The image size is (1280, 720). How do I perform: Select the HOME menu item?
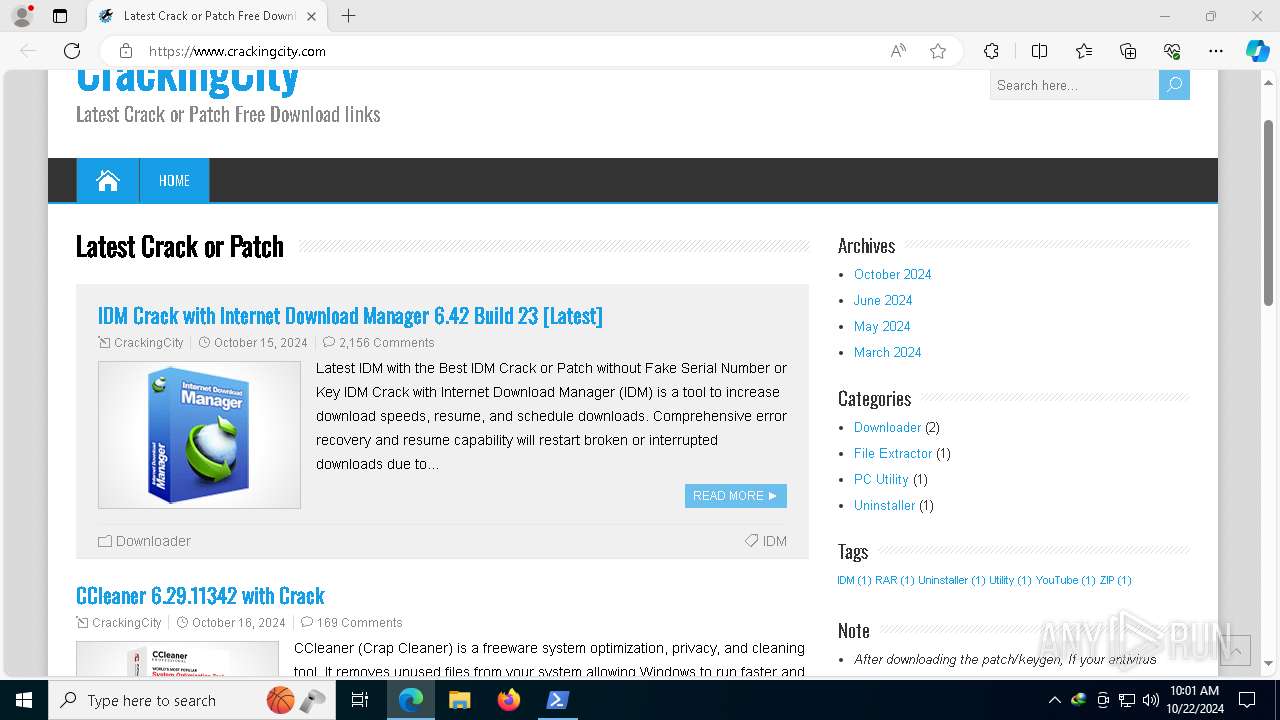174,181
